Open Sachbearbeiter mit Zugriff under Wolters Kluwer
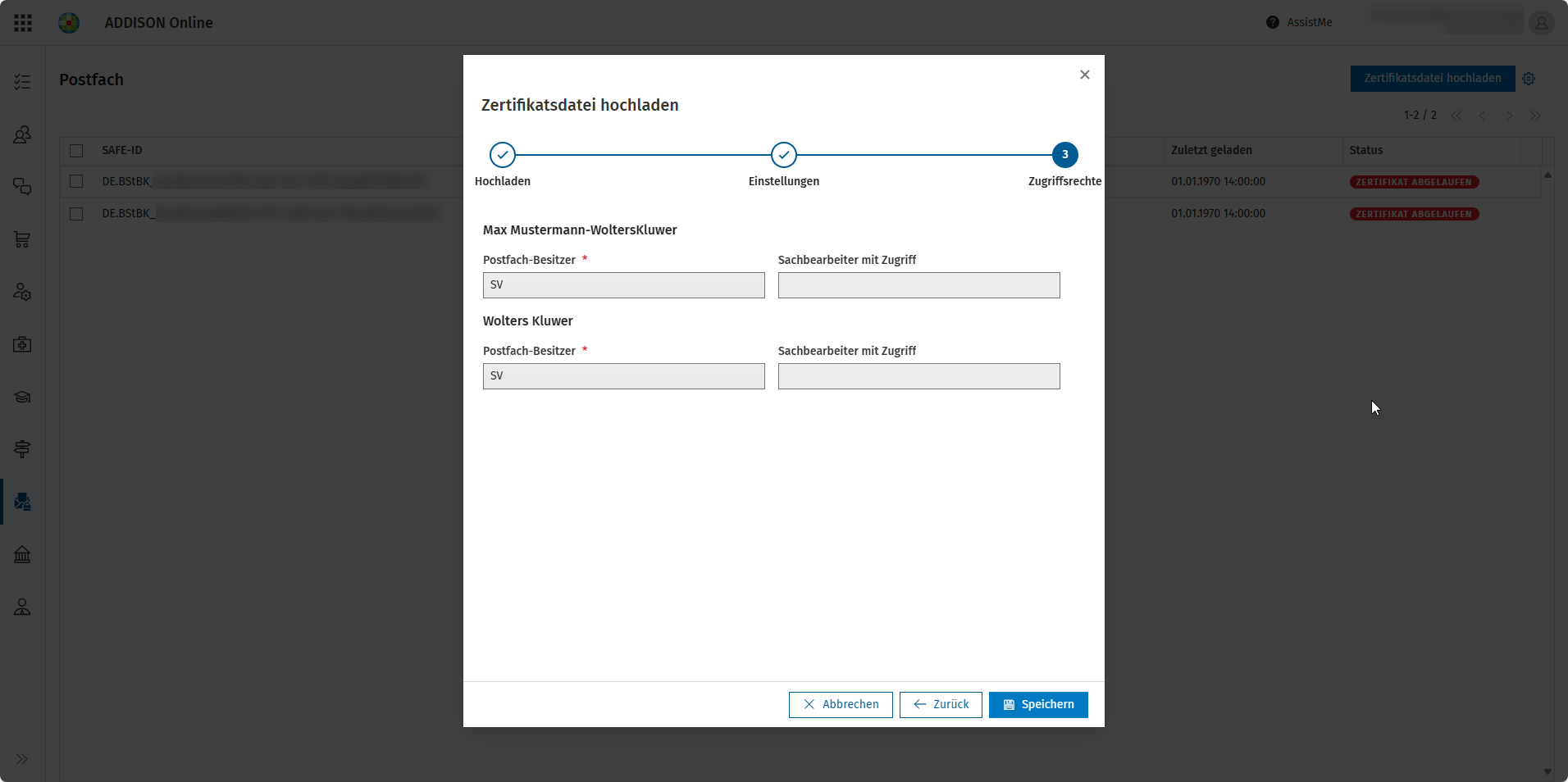 click(919, 376)
